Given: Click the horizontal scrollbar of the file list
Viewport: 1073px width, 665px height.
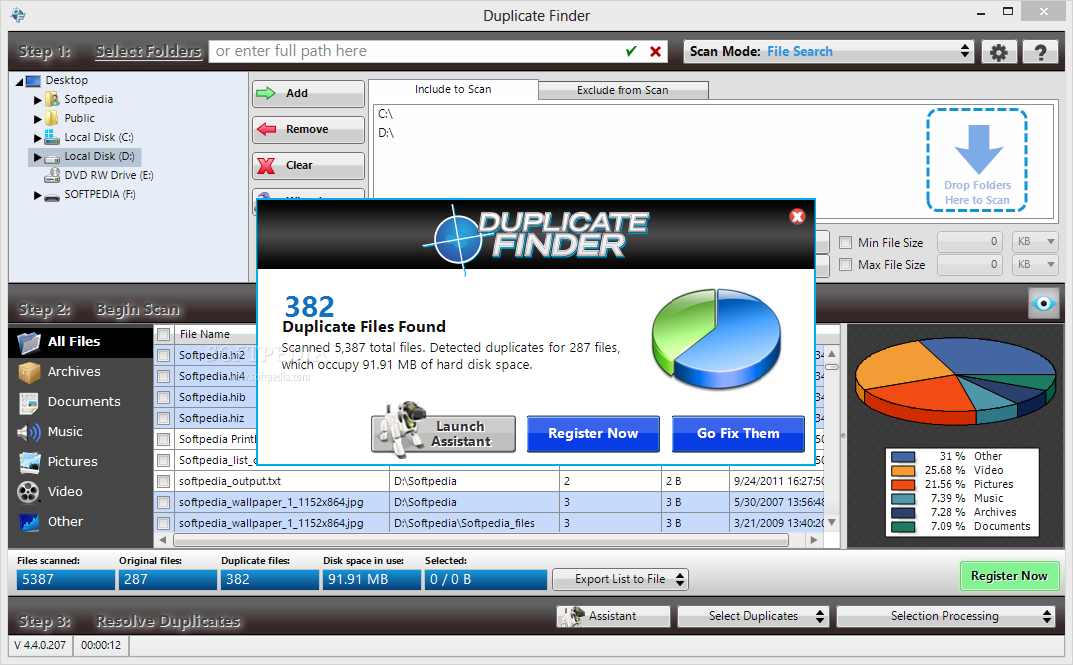Looking at the screenshot, I should (x=480, y=540).
